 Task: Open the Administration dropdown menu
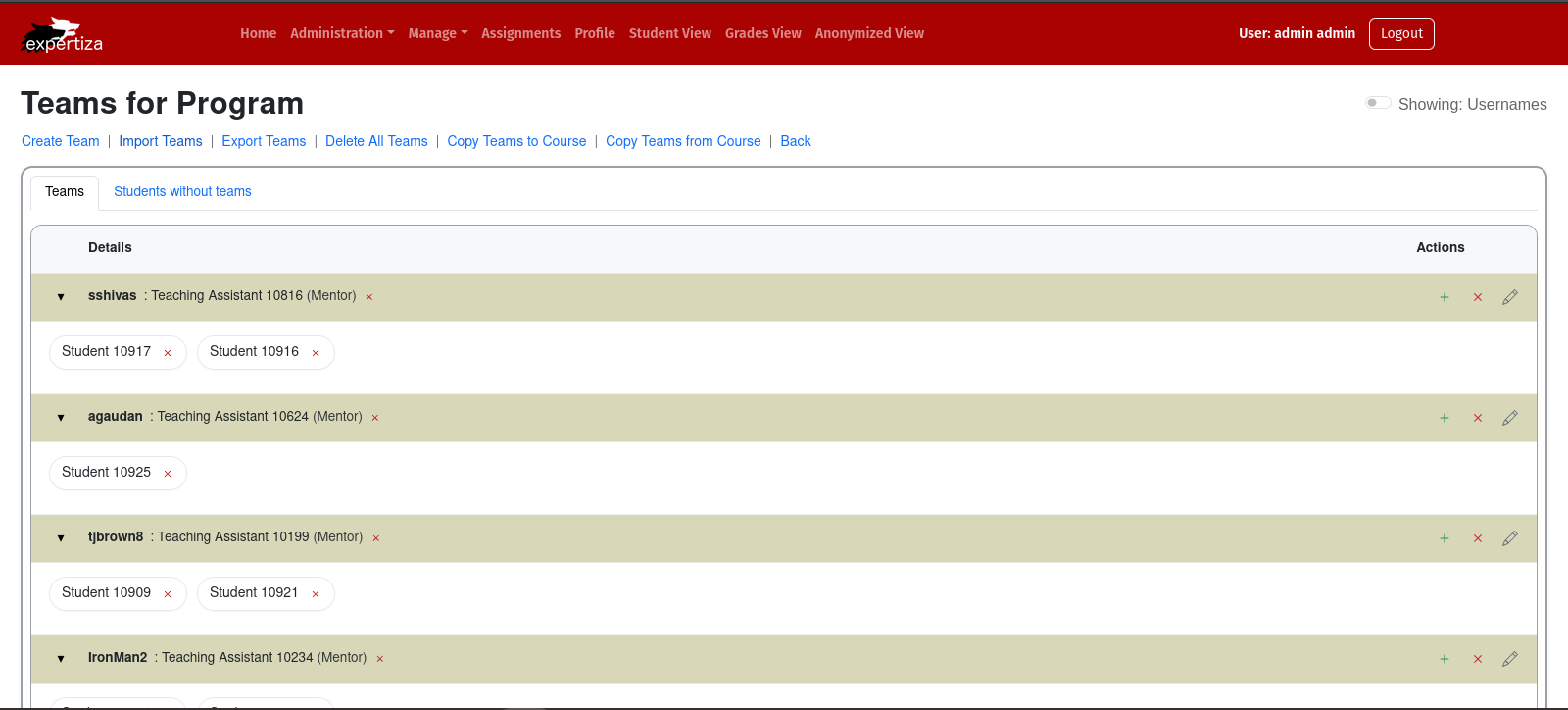pos(342,33)
